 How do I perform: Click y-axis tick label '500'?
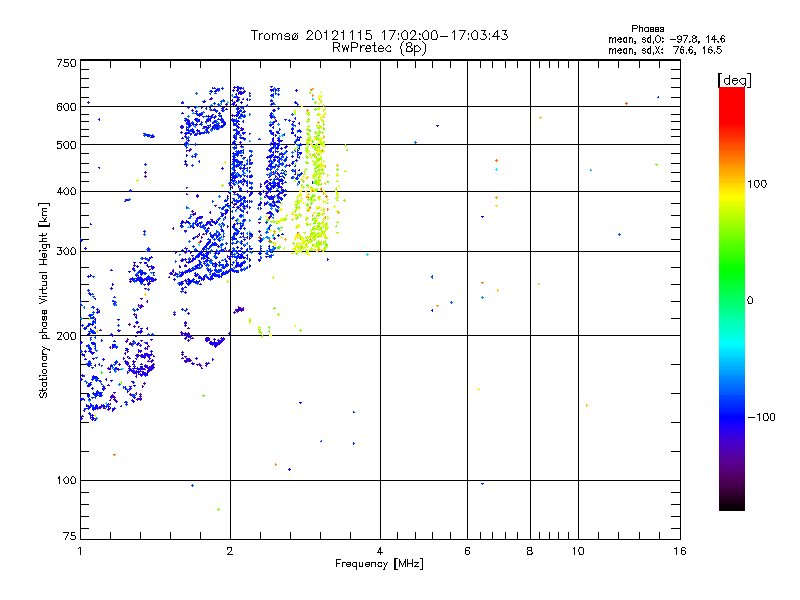pyautogui.click(x=66, y=145)
